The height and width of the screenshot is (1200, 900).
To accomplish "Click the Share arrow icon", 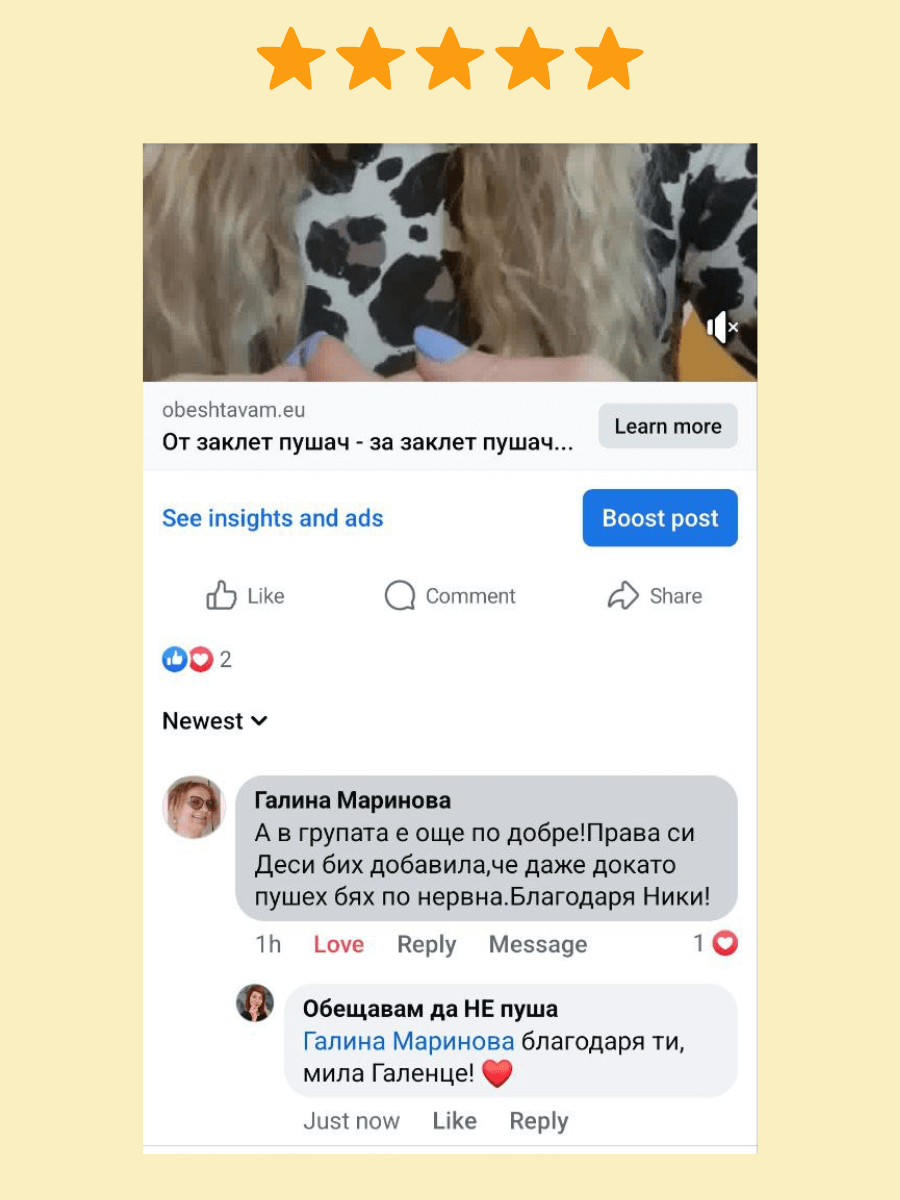I will pyautogui.click(x=623, y=596).
